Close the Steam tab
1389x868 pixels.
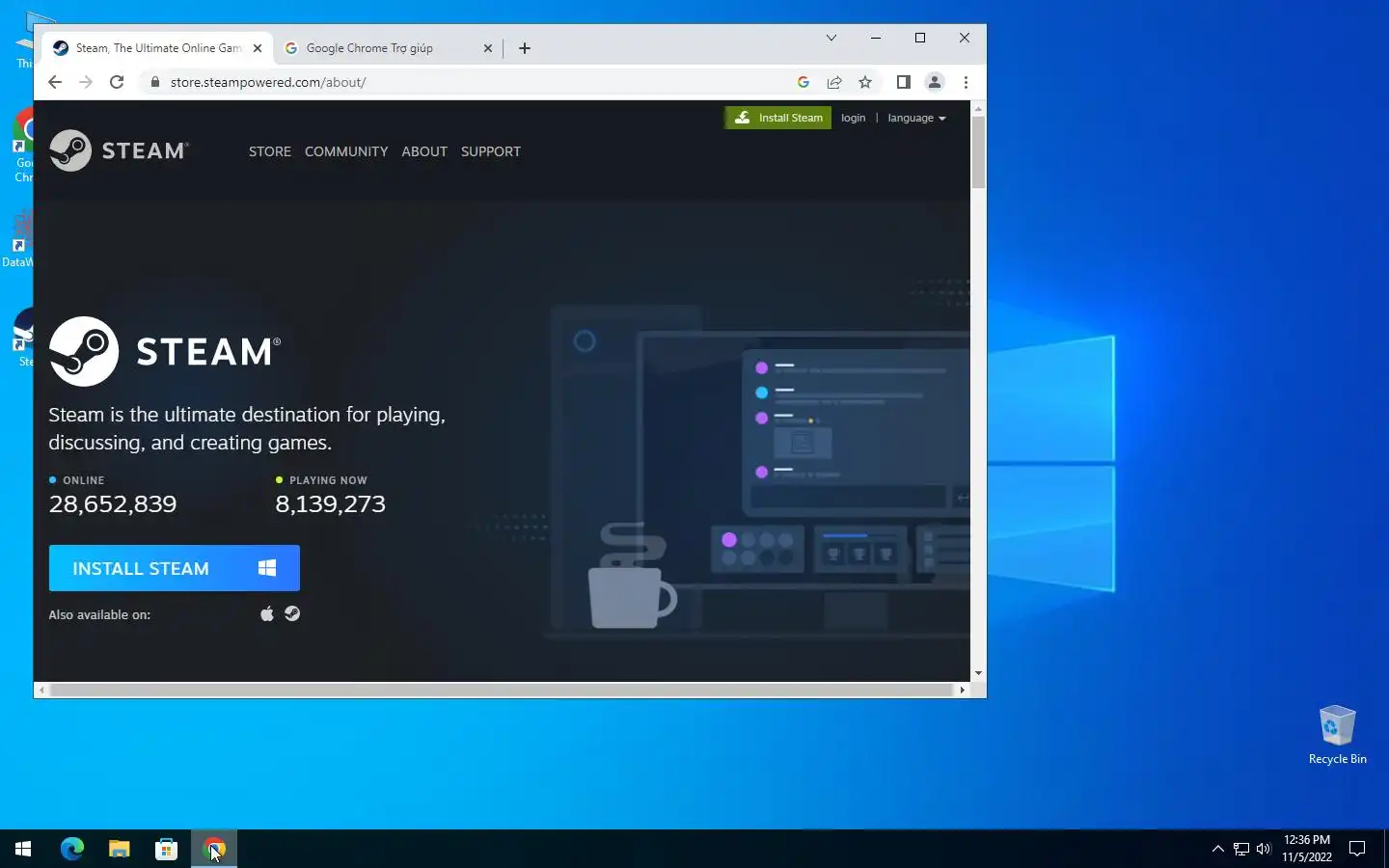[x=258, y=48]
